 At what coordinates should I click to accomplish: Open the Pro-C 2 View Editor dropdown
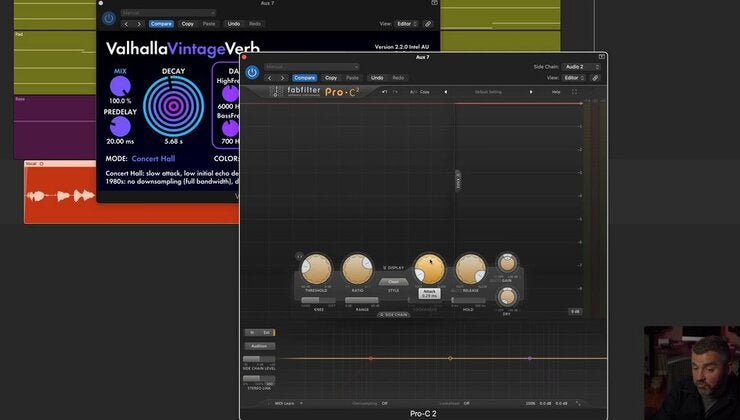tap(572, 77)
